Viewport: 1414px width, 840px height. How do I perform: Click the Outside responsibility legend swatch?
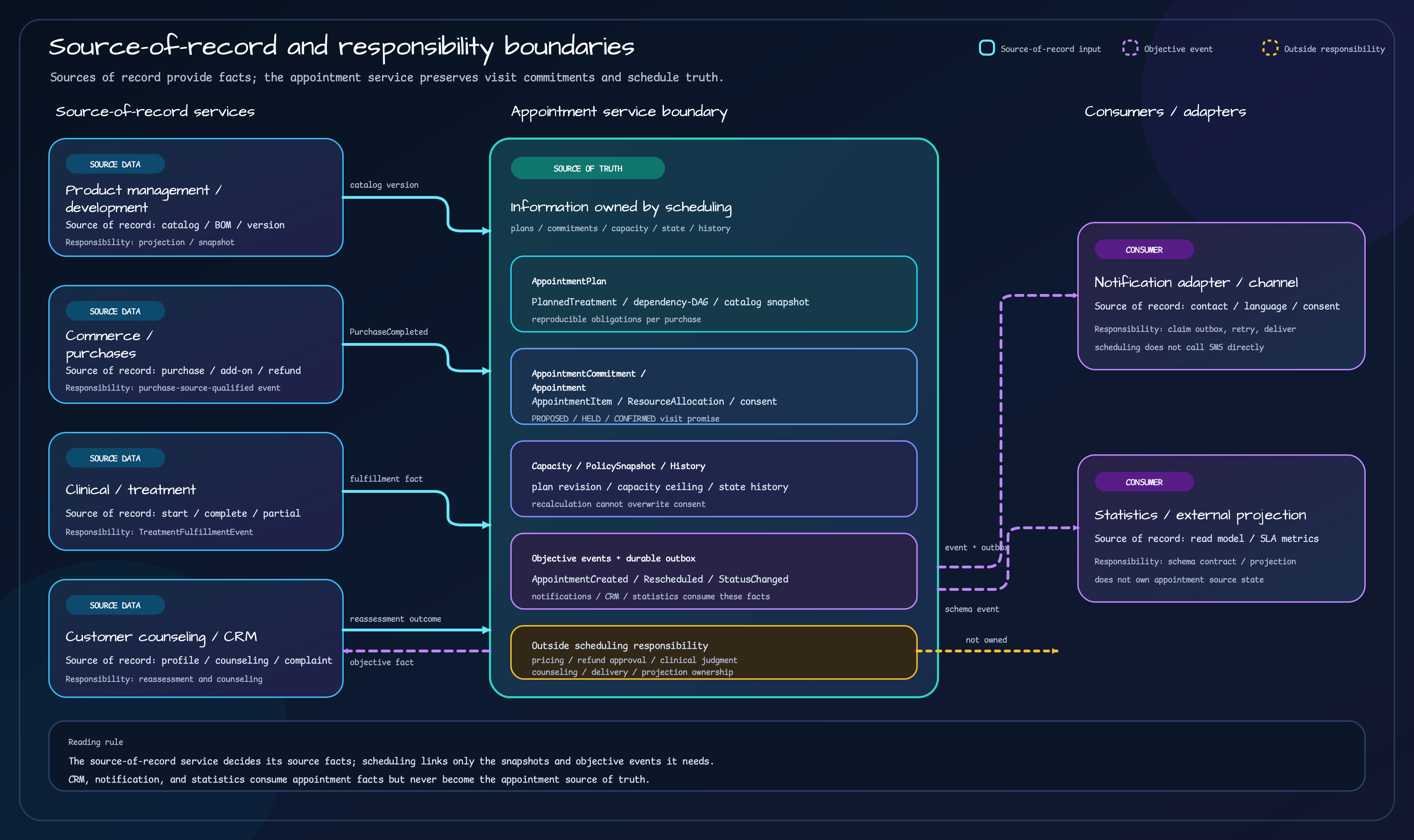[1270, 48]
